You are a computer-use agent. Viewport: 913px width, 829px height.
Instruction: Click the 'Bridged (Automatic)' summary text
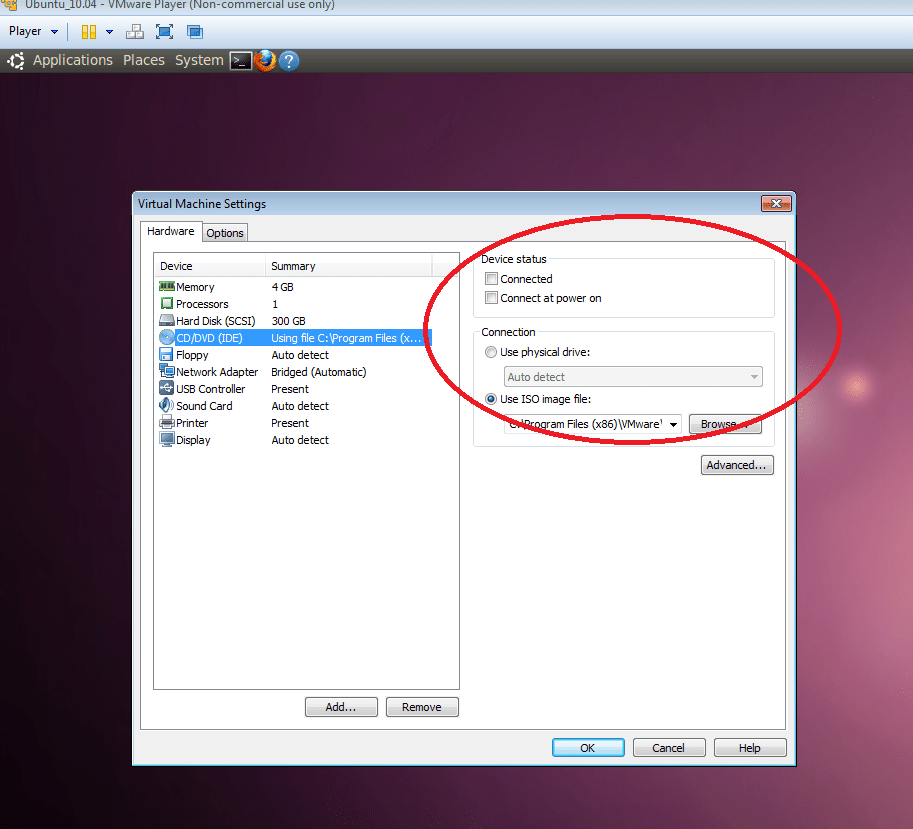[x=319, y=372]
